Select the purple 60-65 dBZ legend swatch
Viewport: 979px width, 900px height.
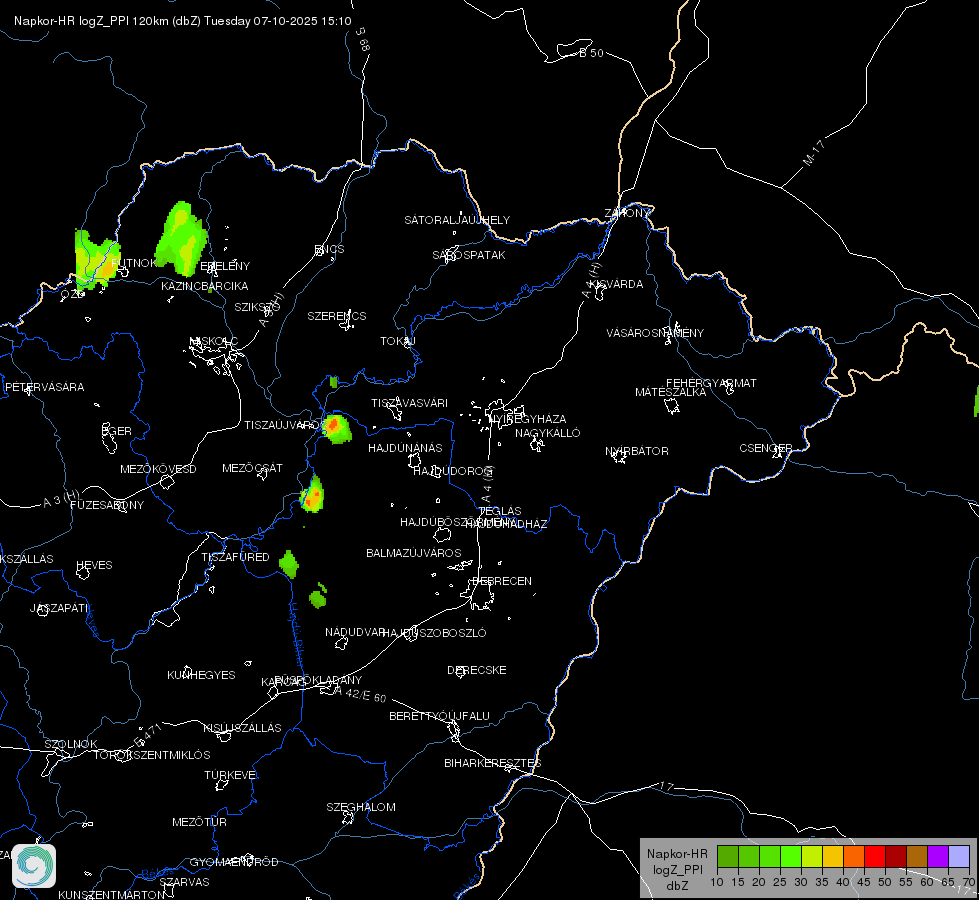[x=938, y=856]
